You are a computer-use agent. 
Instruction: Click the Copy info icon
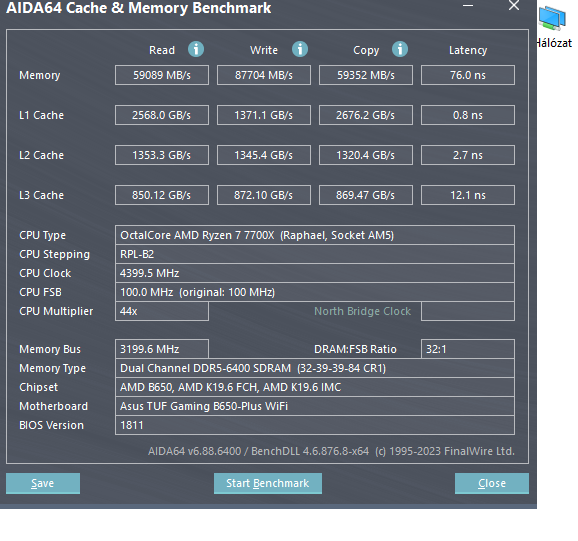point(400,49)
